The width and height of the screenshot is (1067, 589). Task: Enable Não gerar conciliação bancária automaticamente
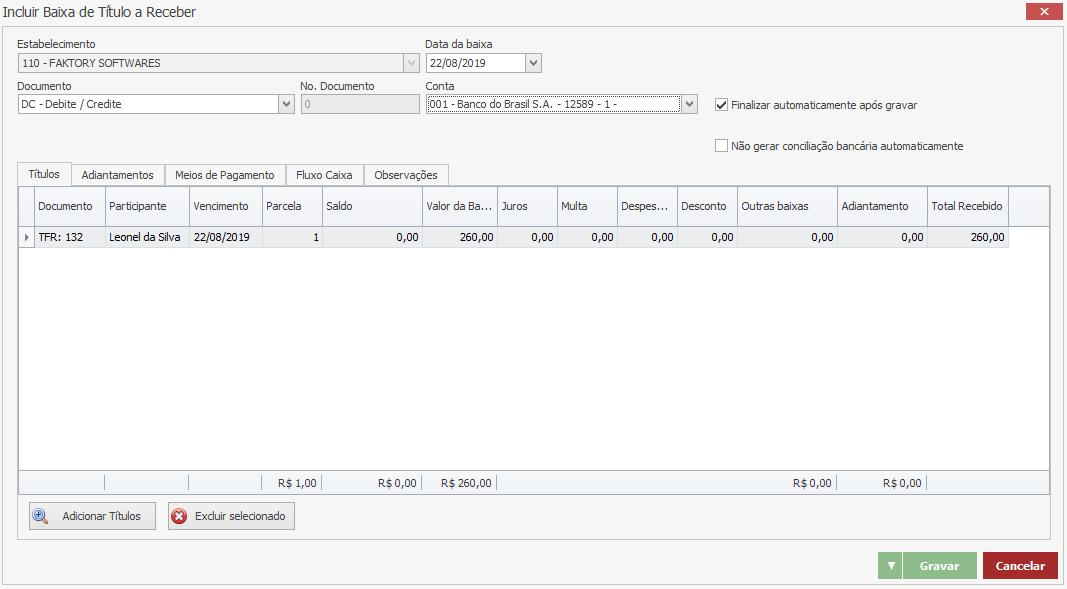coord(722,146)
